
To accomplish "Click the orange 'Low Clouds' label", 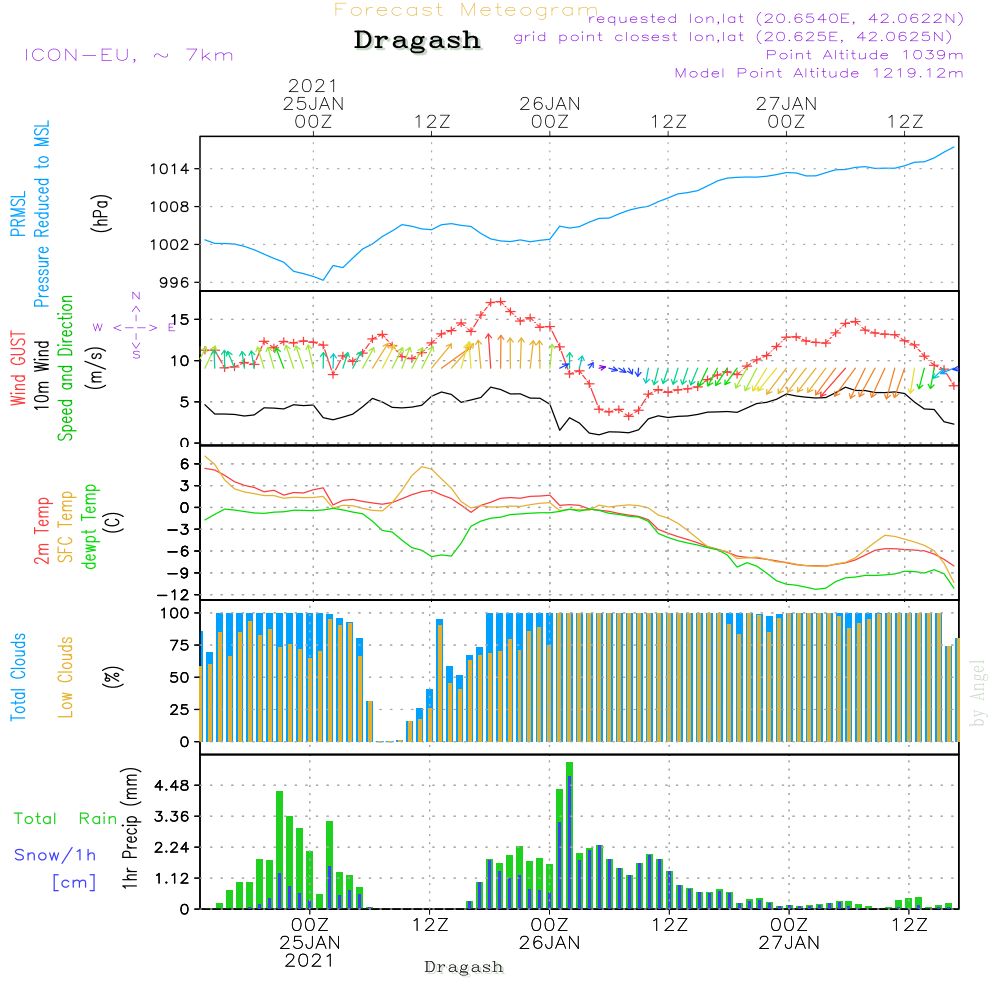I will tap(66, 677).
